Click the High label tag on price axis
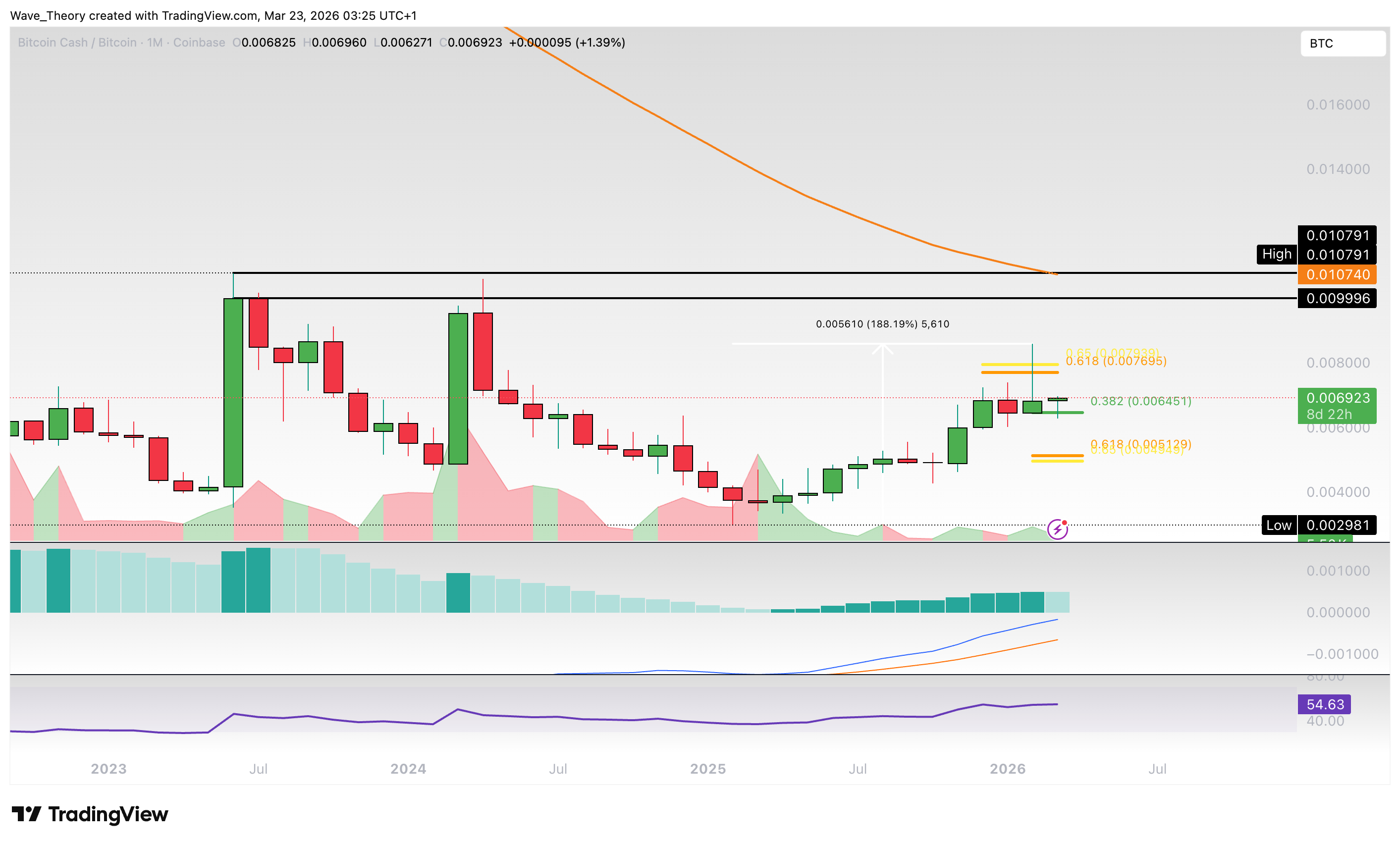The image size is (1400, 844). (x=1276, y=255)
